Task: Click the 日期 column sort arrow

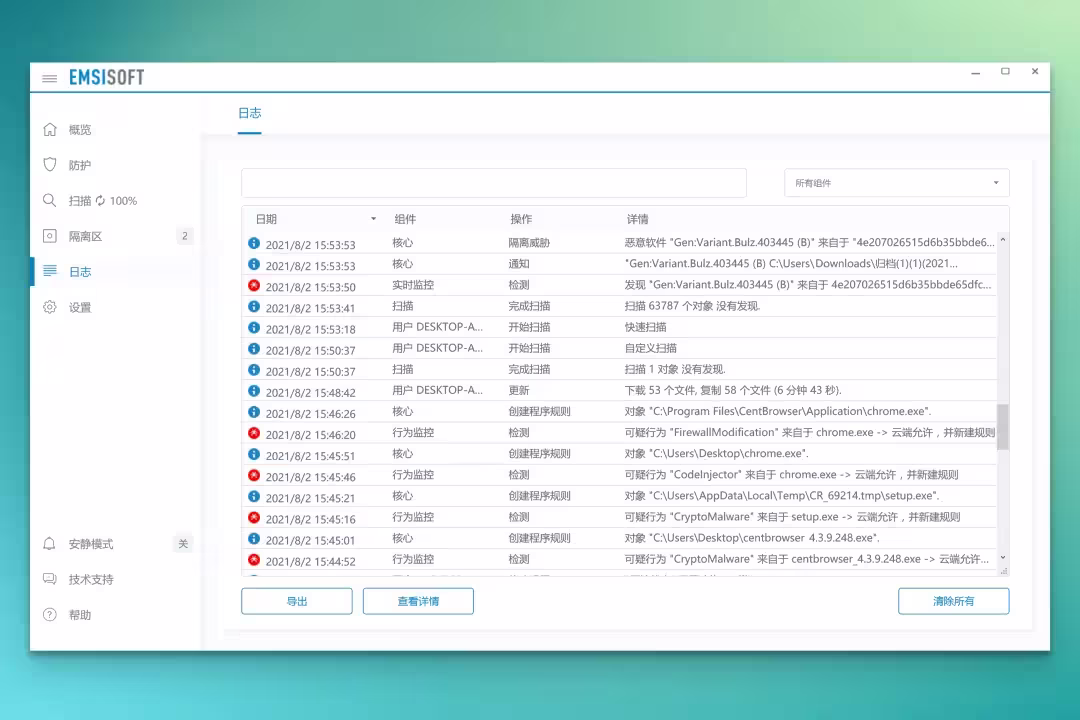Action: (x=373, y=219)
